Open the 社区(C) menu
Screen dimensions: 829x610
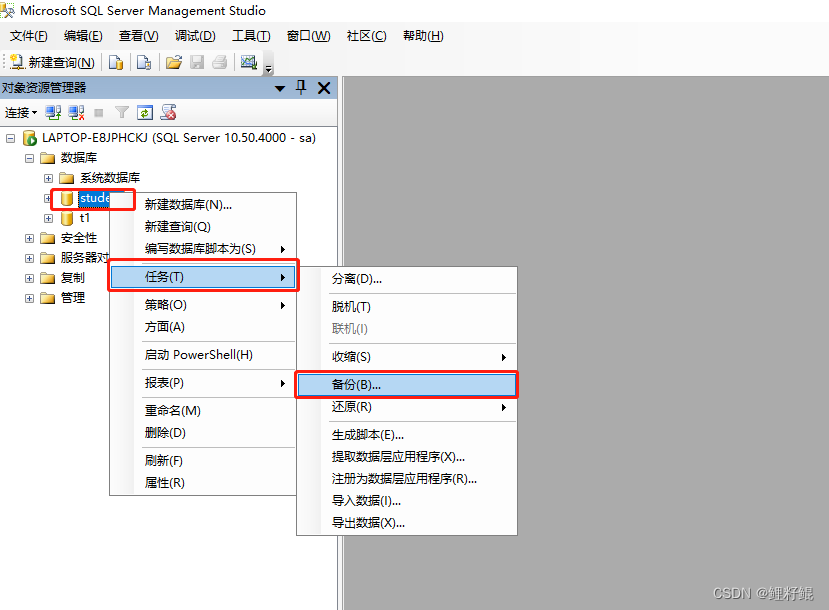click(366, 36)
